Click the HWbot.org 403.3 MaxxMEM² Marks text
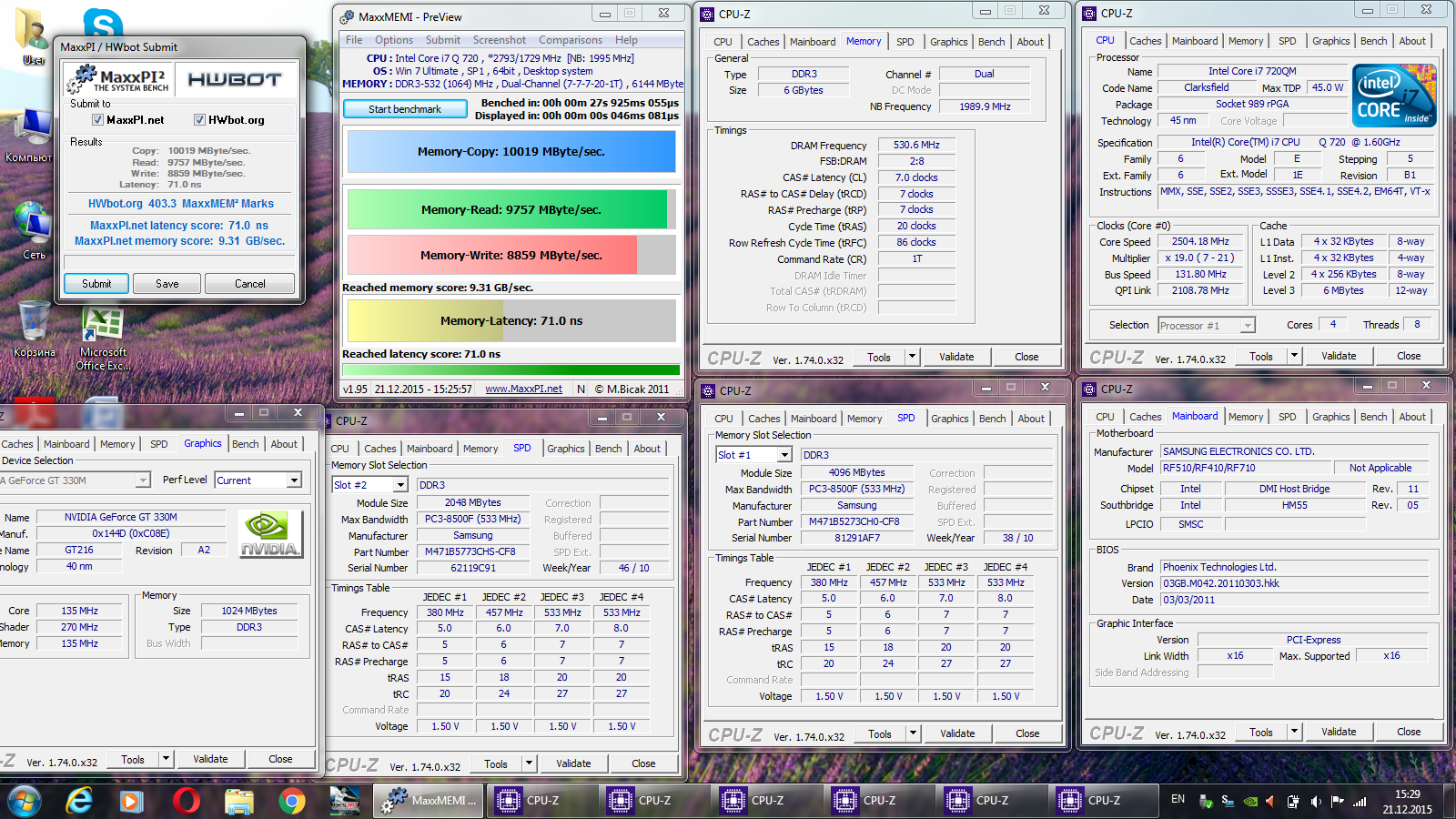1456x819 pixels. click(x=181, y=204)
